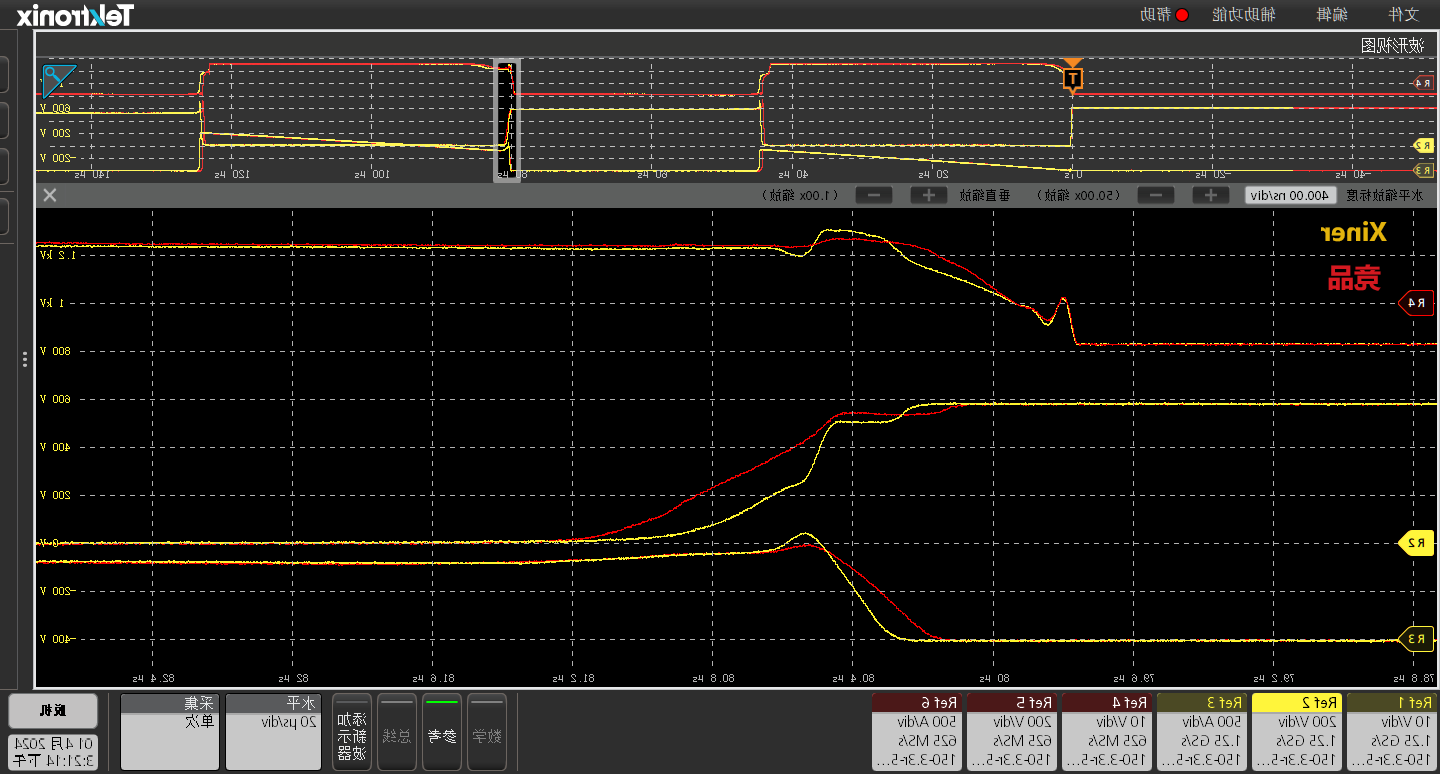Viewport: 1440px width, 774px height.
Task: Click the orange trigger T marker
Action: [1072, 78]
